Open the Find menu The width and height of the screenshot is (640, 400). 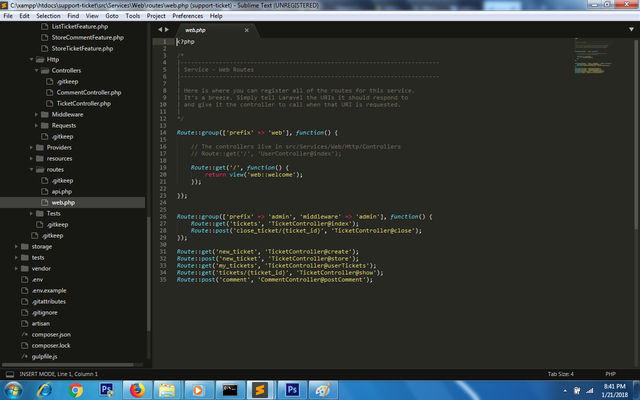pos(73,16)
